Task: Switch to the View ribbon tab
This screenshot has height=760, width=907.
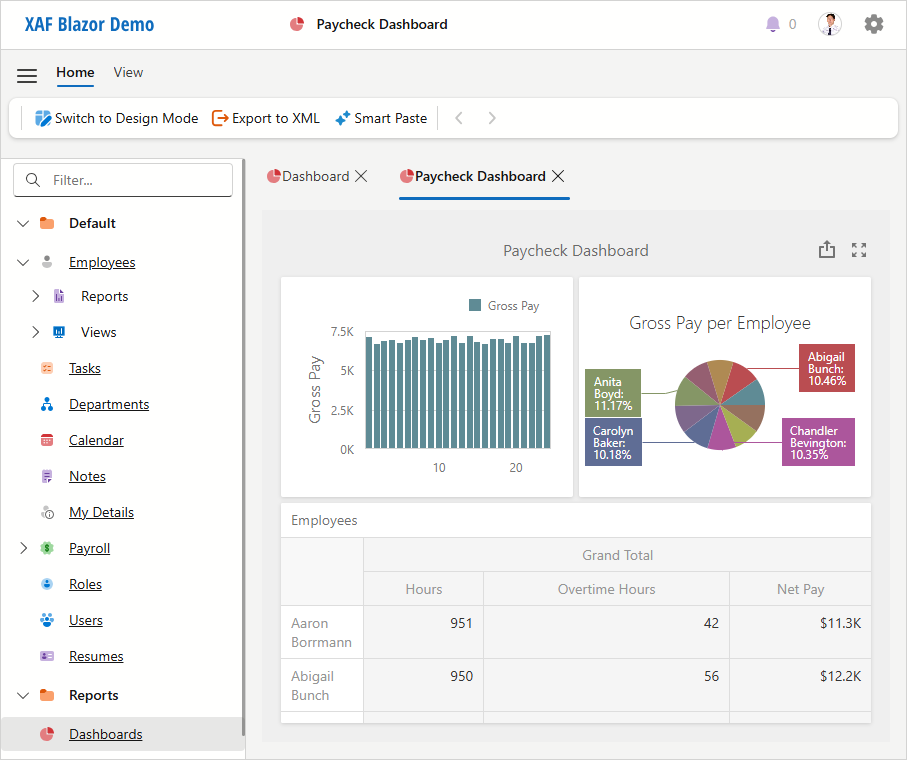Action: 128,72
